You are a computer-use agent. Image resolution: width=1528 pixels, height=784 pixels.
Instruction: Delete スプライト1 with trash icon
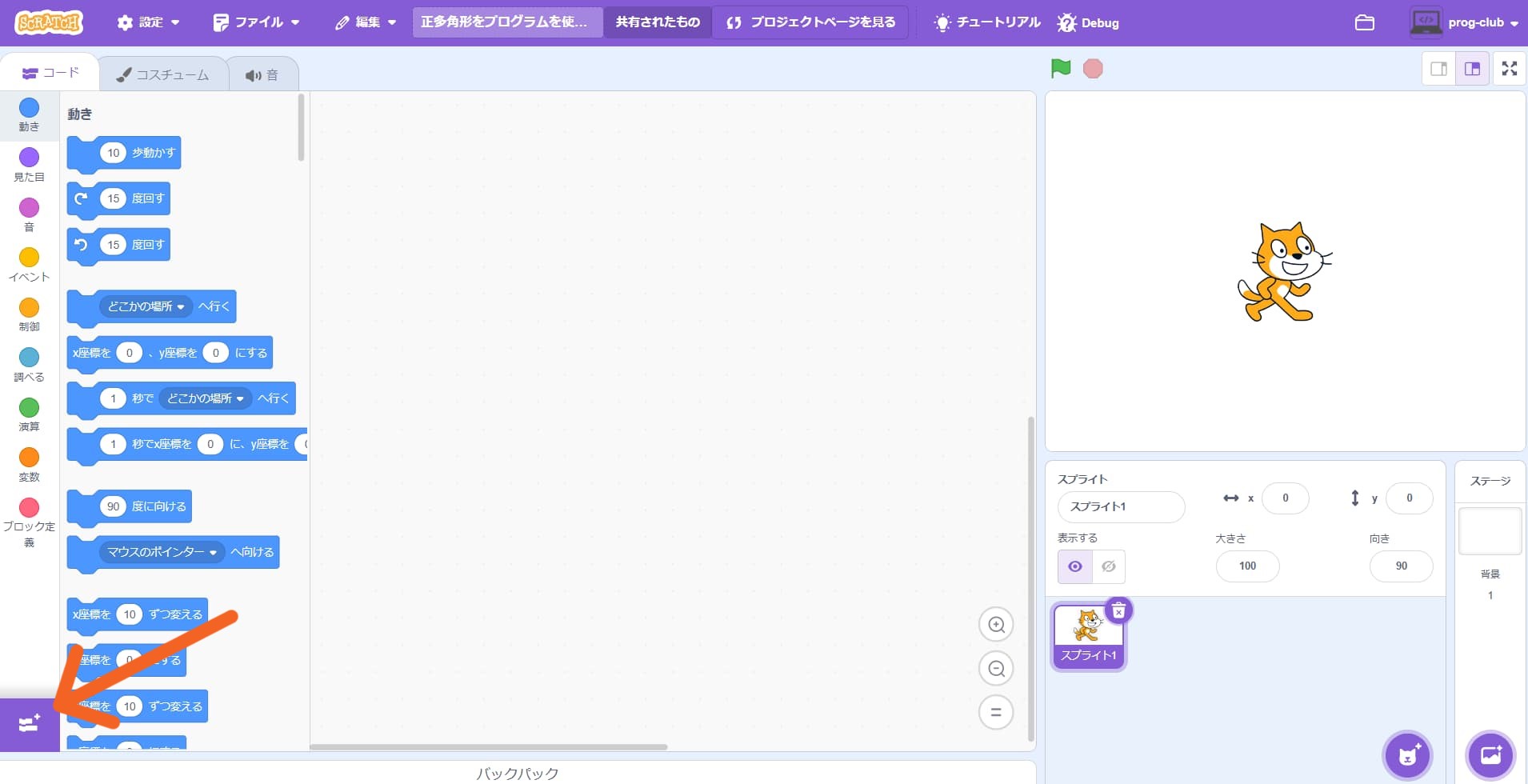point(1118,611)
